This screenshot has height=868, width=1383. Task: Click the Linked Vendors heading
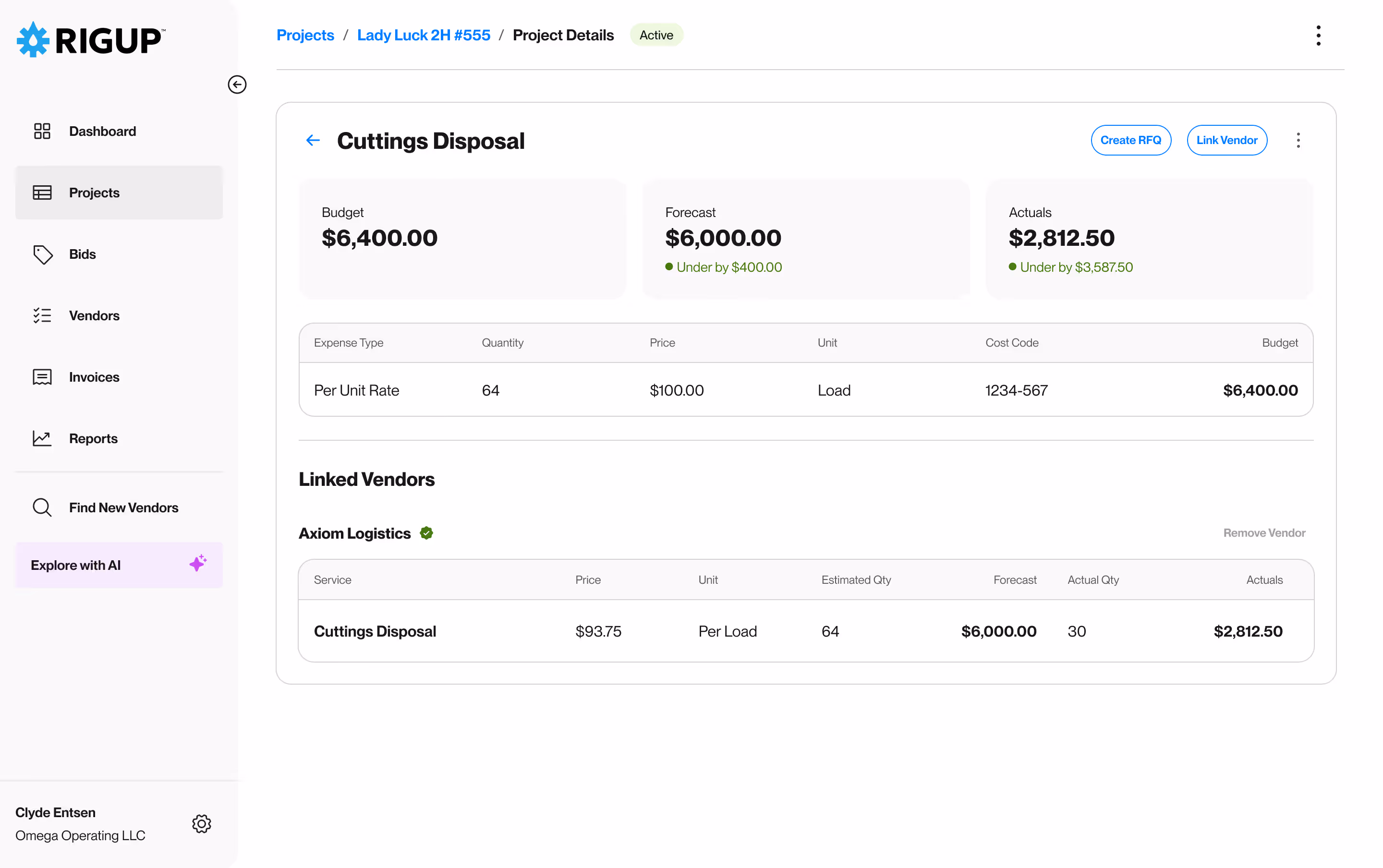[x=366, y=479]
